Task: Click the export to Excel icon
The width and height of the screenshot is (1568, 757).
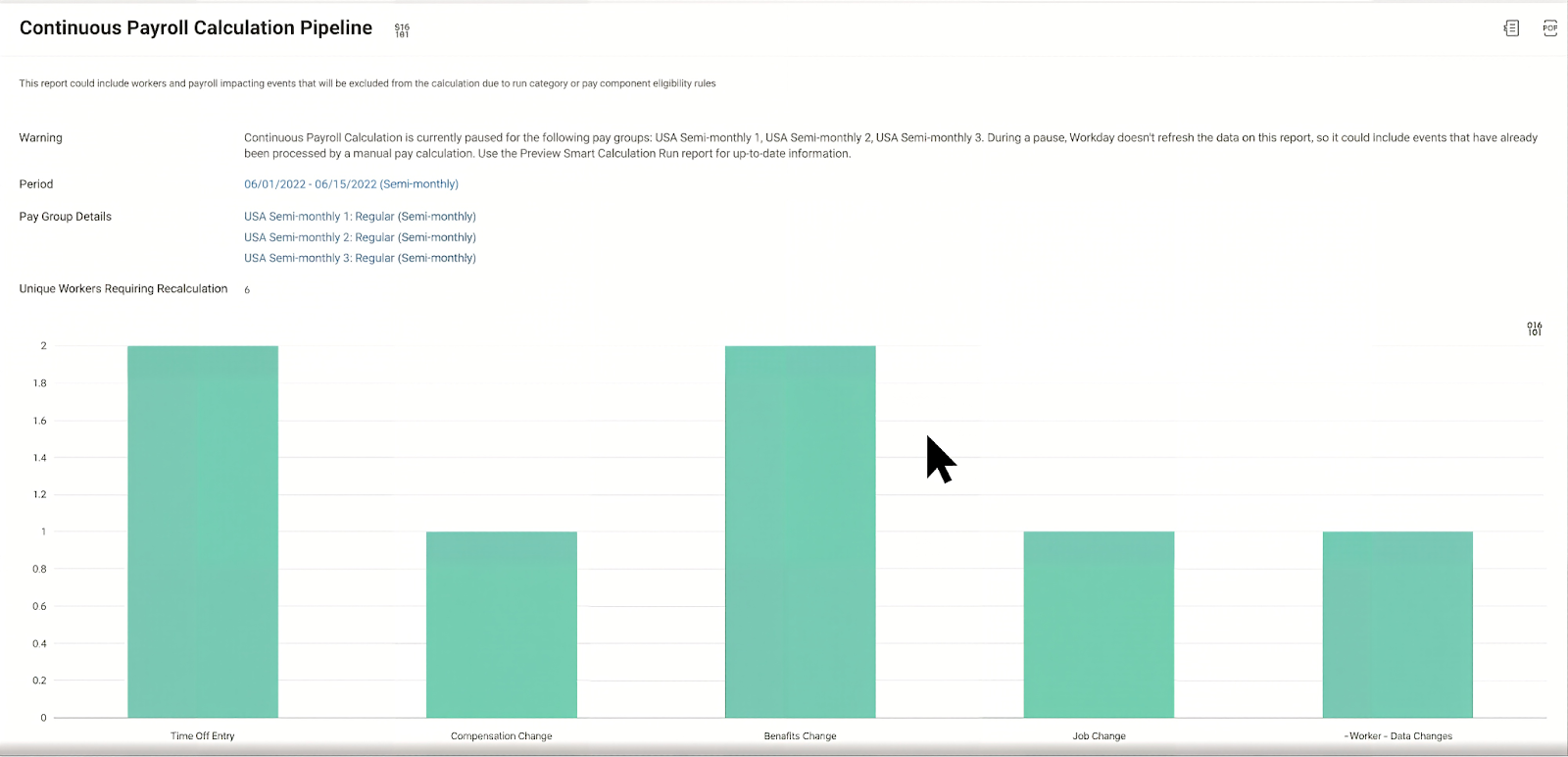Action: click(x=1511, y=28)
